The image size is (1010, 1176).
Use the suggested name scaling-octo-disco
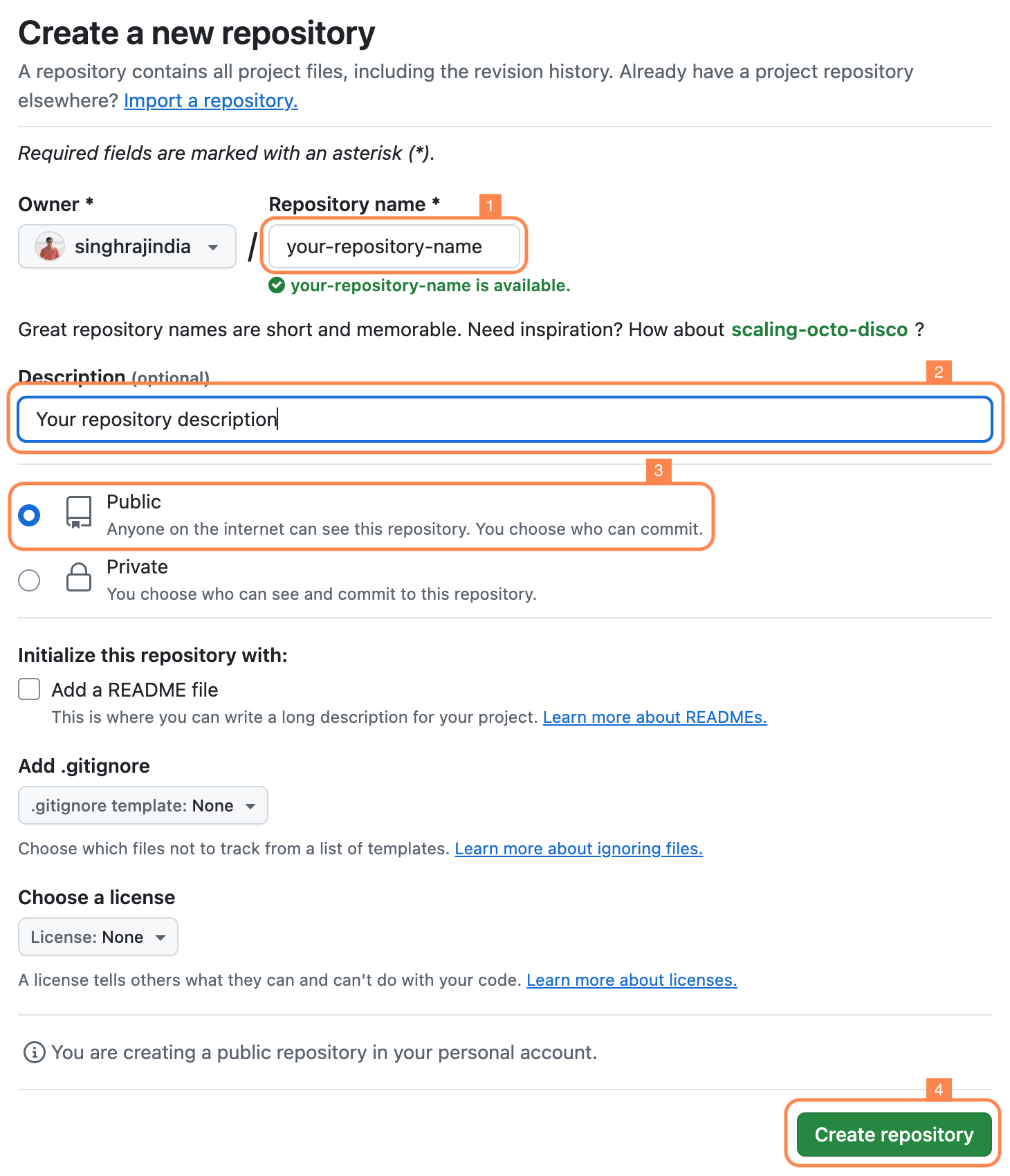tap(819, 330)
